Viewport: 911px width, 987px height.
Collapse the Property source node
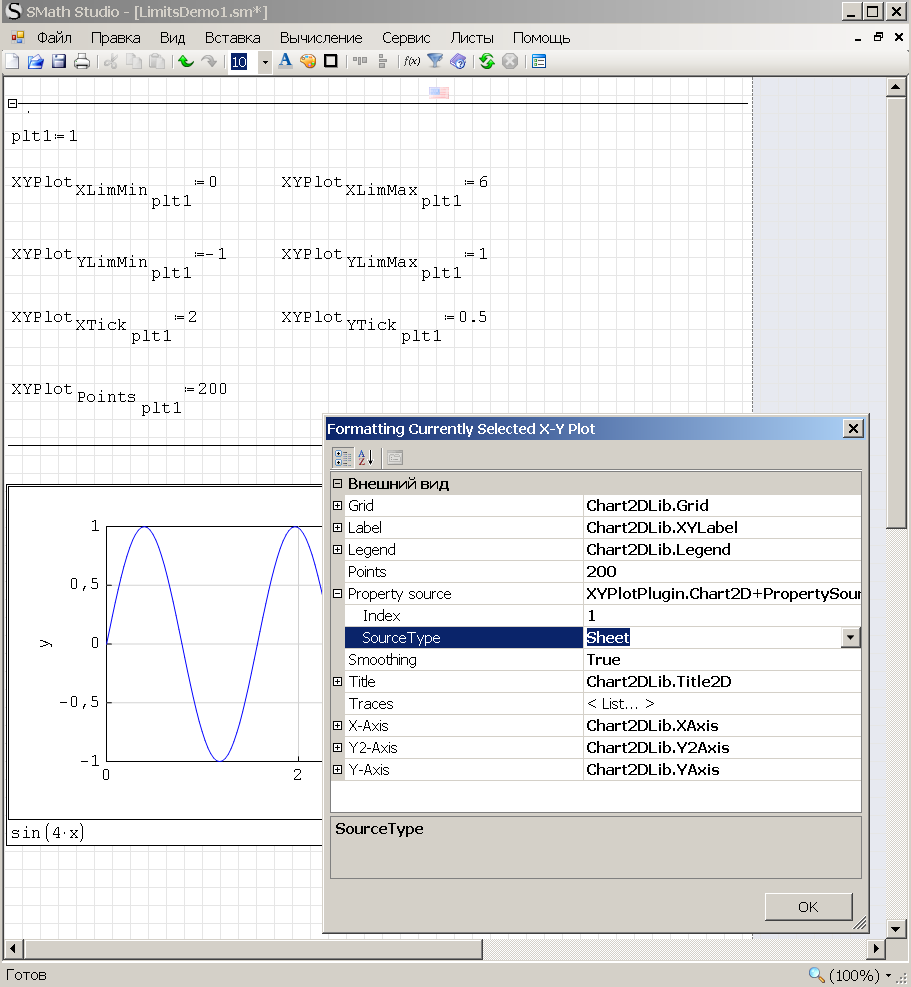pyautogui.click(x=338, y=594)
